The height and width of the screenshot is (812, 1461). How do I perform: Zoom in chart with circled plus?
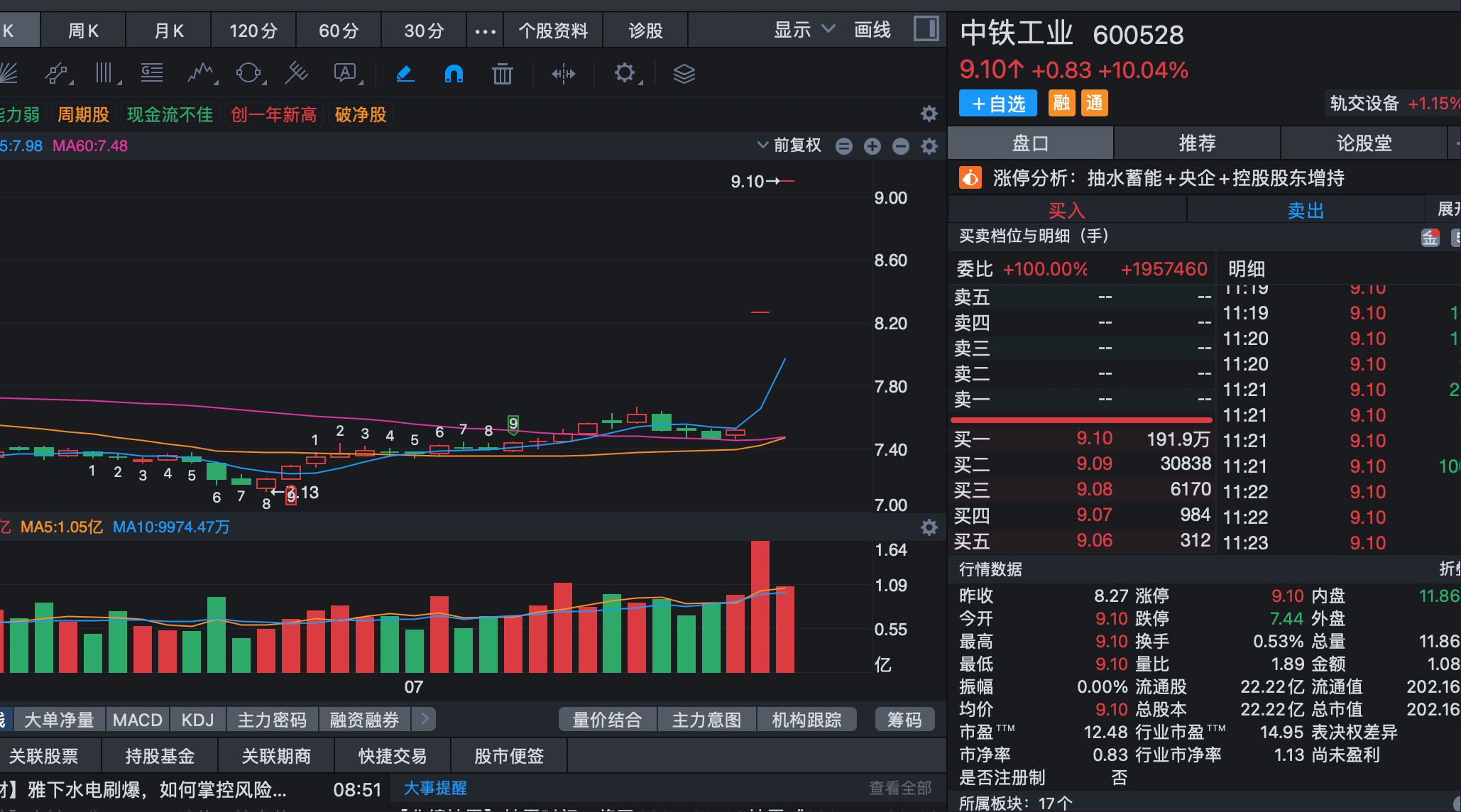pyautogui.click(x=872, y=146)
